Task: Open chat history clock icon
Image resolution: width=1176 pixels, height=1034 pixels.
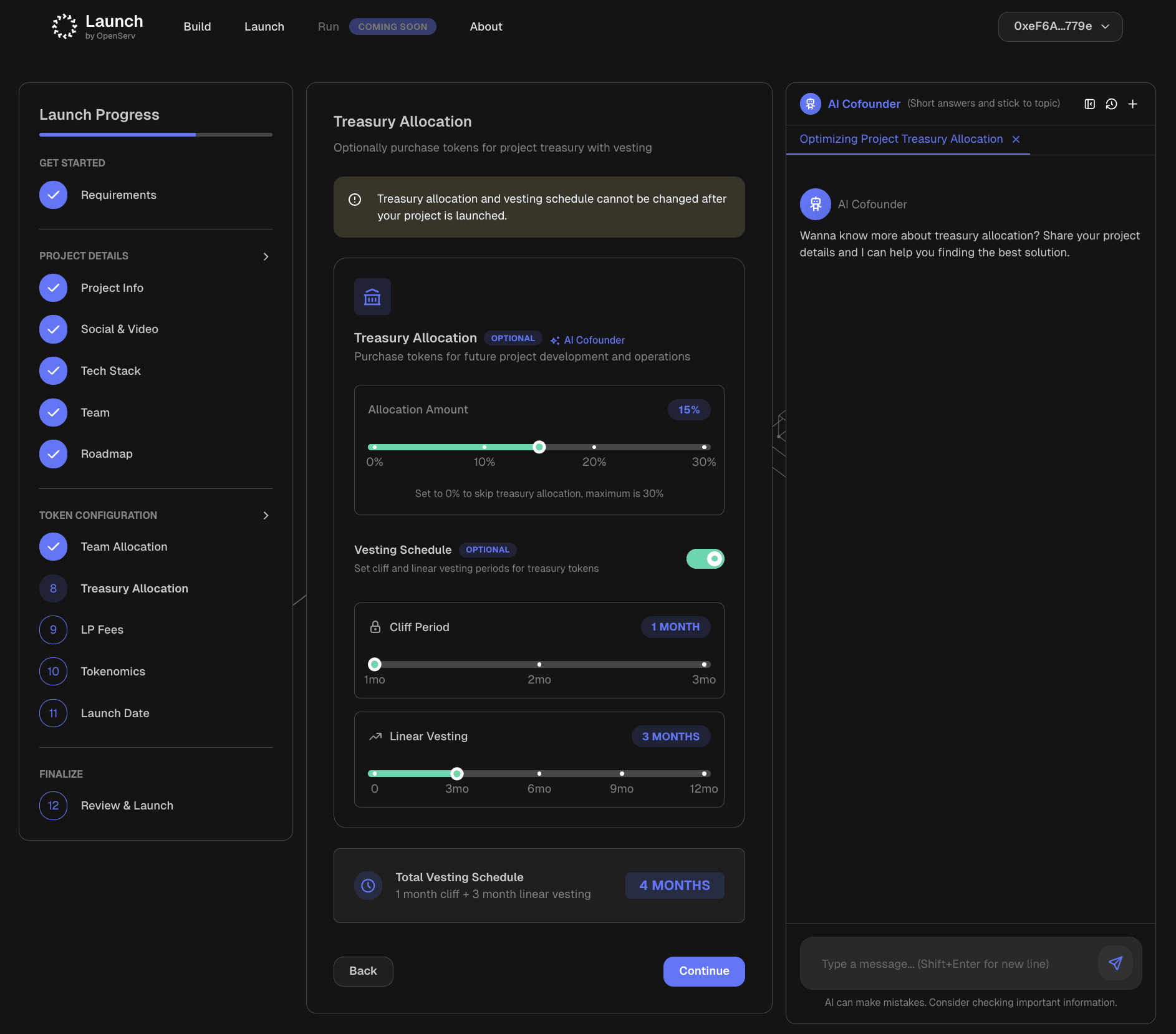Action: tap(1111, 104)
